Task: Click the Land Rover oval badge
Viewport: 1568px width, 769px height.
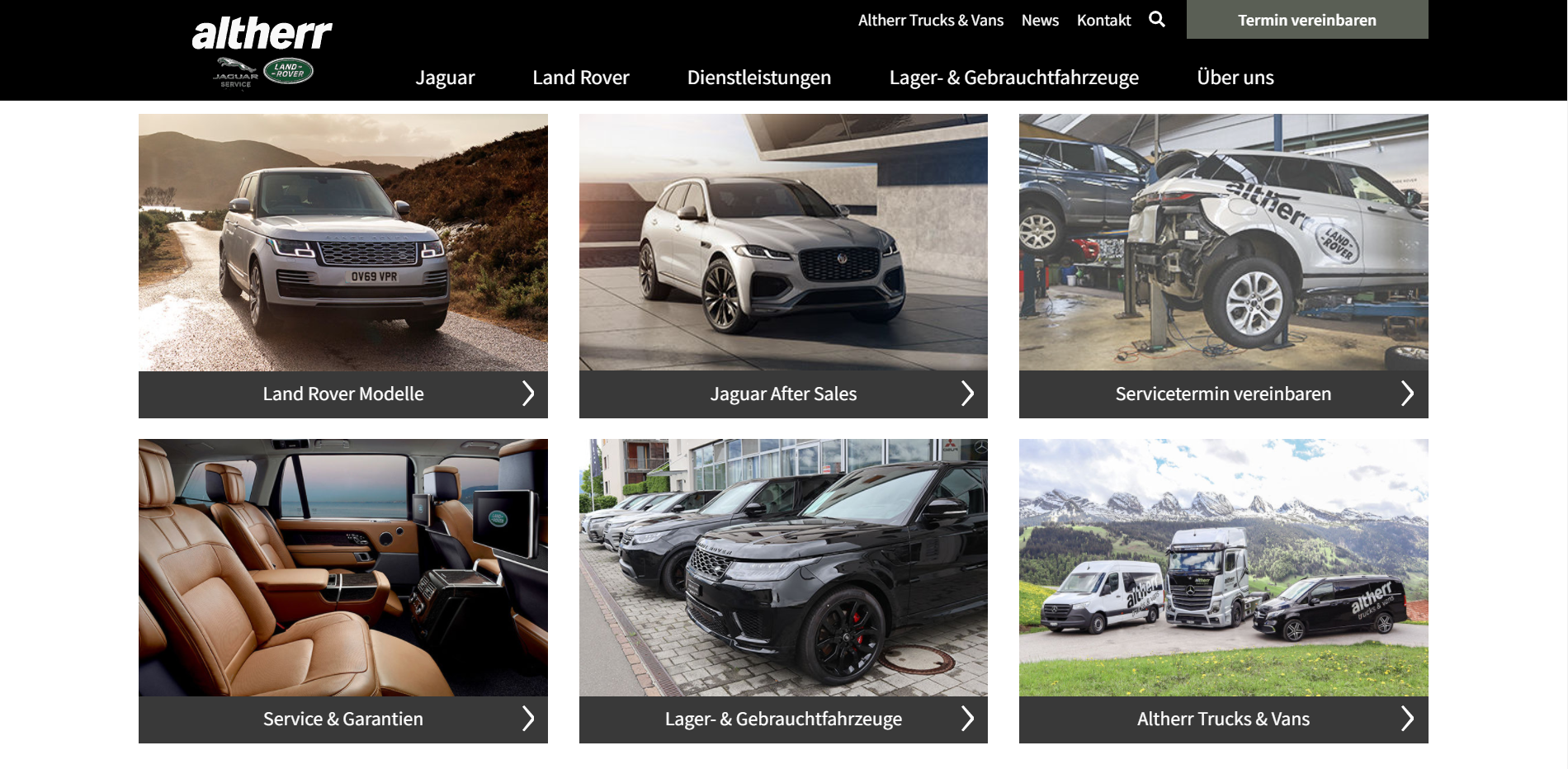Action: [289, 71]
